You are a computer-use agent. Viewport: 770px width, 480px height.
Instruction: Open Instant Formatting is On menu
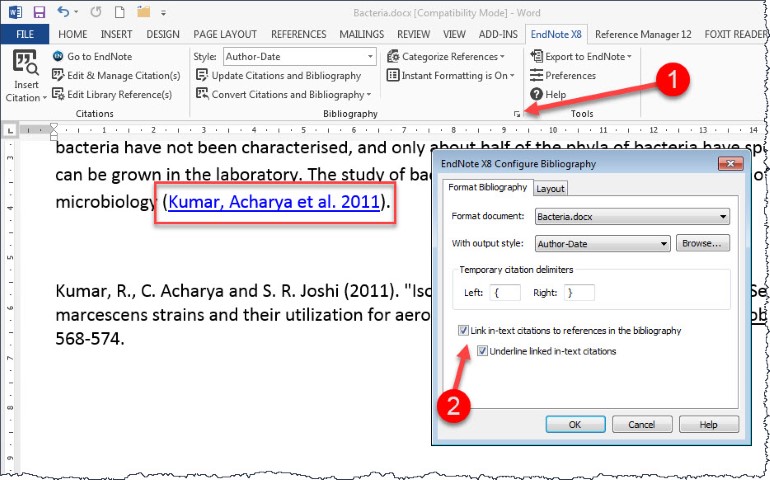(451, 75)
